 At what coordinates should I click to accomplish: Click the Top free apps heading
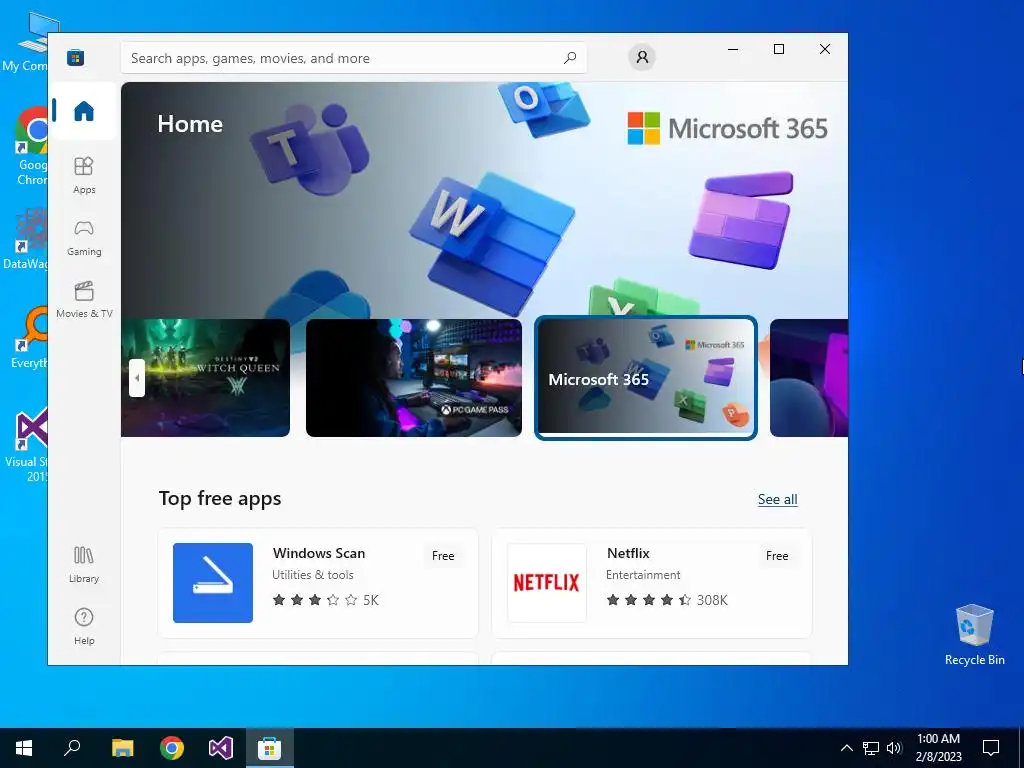pos(220,499)
